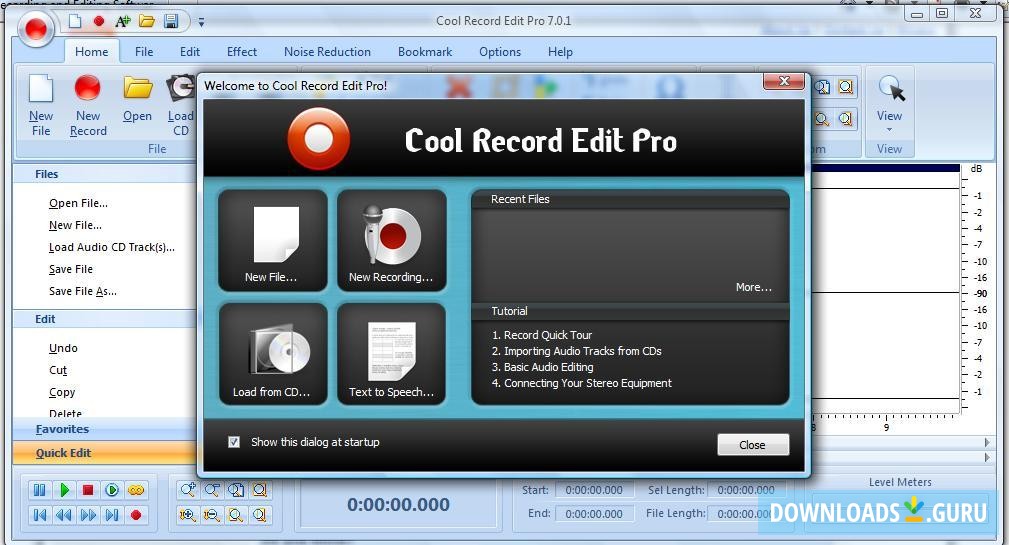Click Save File in Files panel
Viewport: 1009px width, 545px height.
(x=71, y=269)
